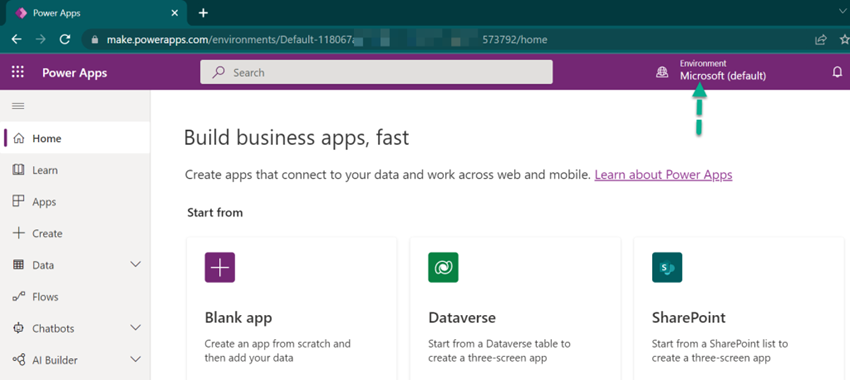Screen dimensions: 850x380
Task: Click the Chatbots label in sidebar
Action: pyautogui.click(x=53, y=328)
